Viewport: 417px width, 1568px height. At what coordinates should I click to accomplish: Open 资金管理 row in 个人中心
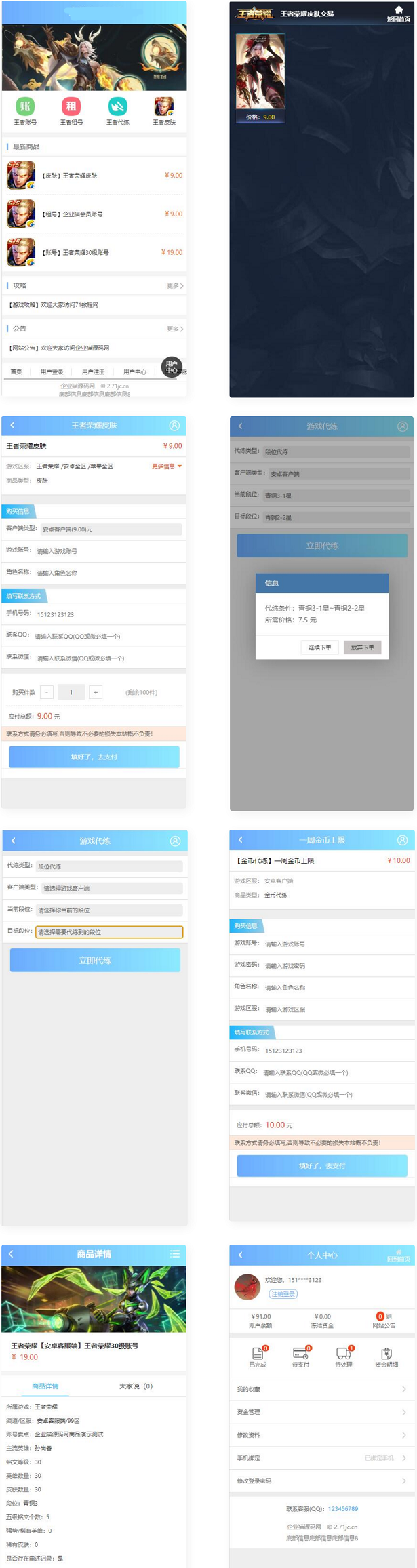[322, 1412]
